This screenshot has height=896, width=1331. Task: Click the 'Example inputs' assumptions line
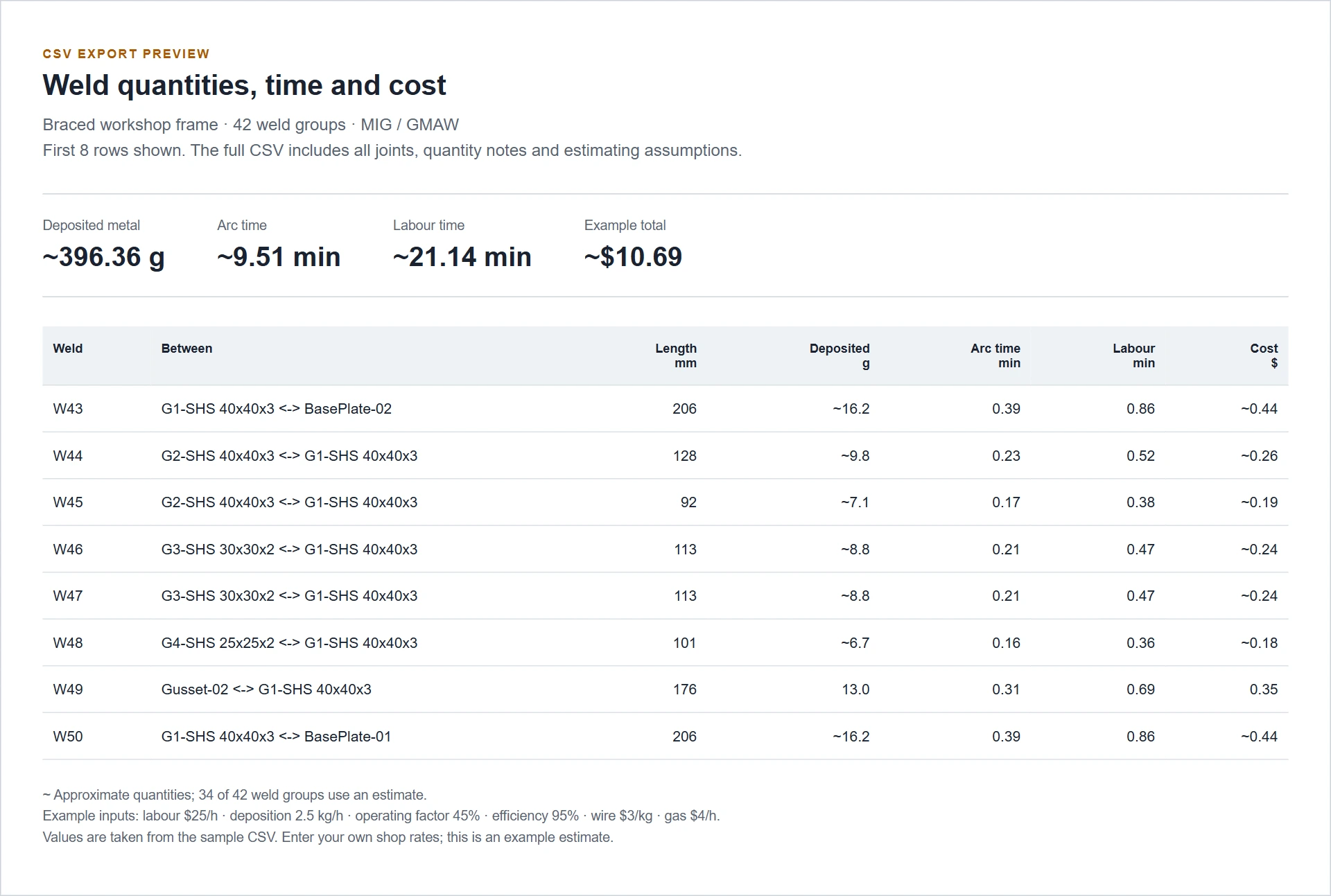[x=381, y=816]
